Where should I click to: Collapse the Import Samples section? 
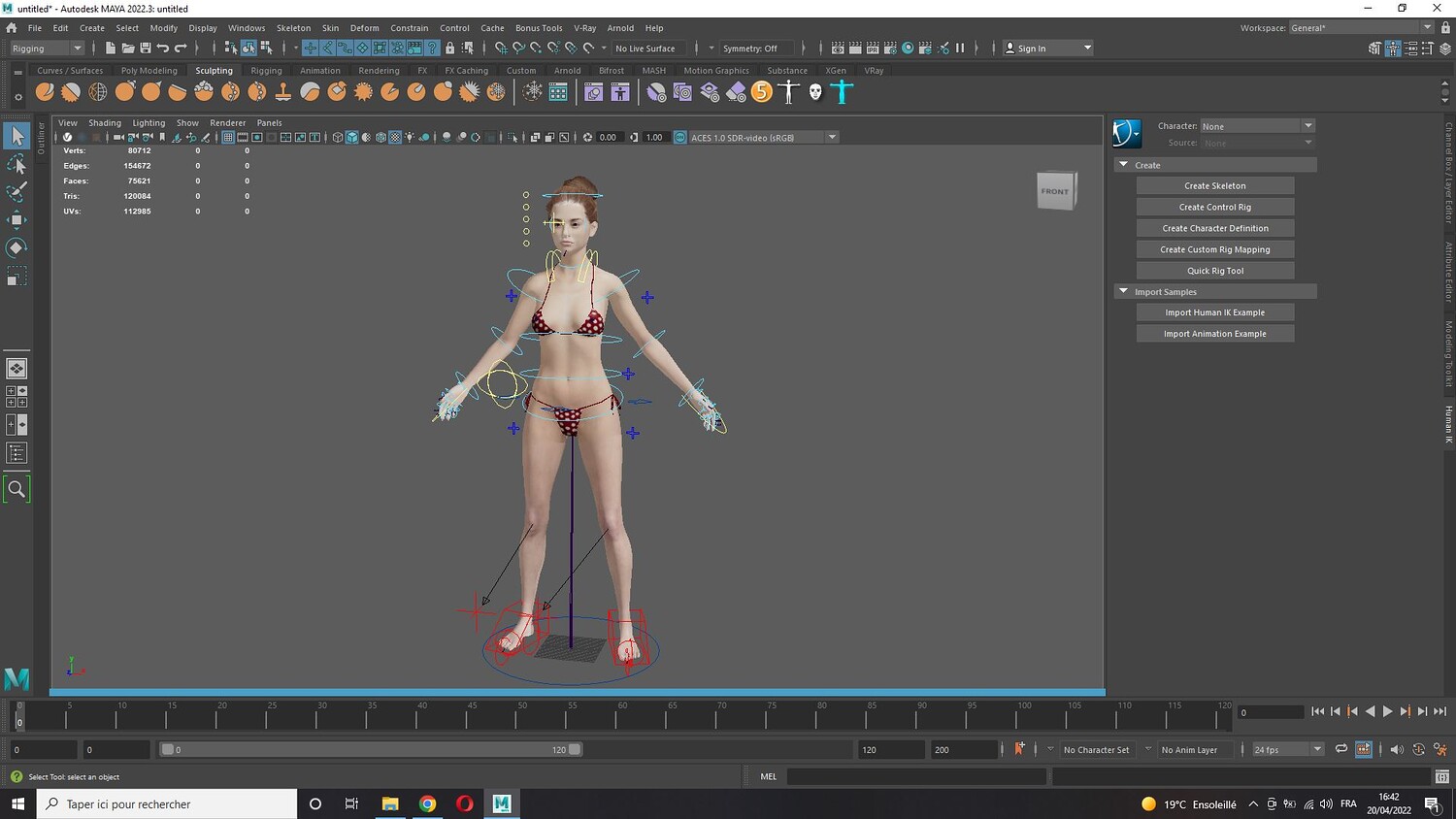click(x=1124, y=292)
